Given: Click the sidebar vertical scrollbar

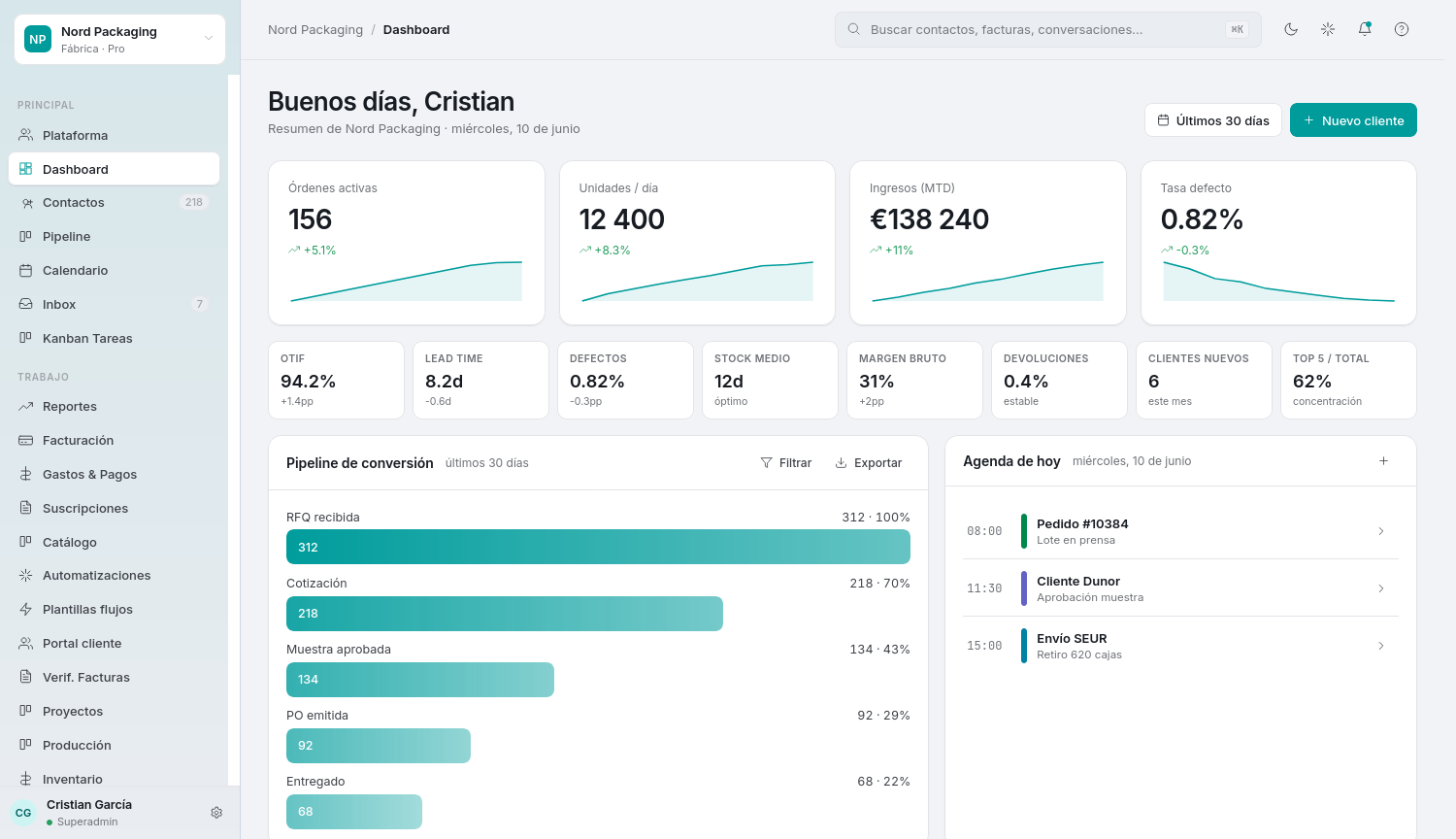Looking at the screenshot, I should click(x=234, y=430).
